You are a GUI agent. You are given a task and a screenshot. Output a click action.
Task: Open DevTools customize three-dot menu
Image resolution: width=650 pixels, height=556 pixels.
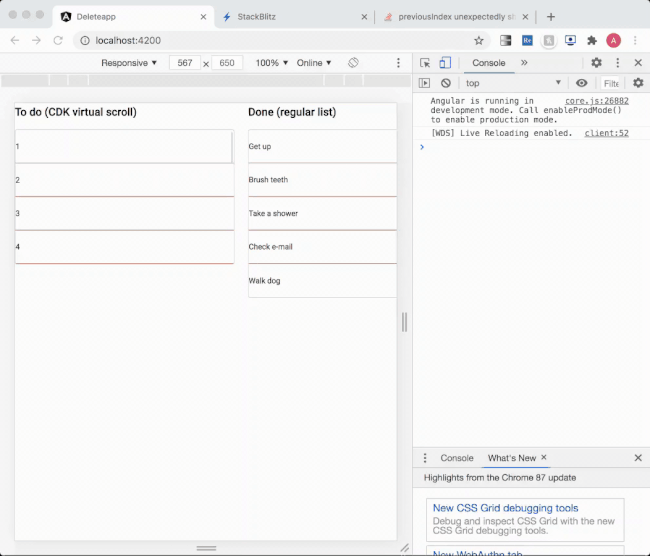pyautogui.click(x=618, y=63)
